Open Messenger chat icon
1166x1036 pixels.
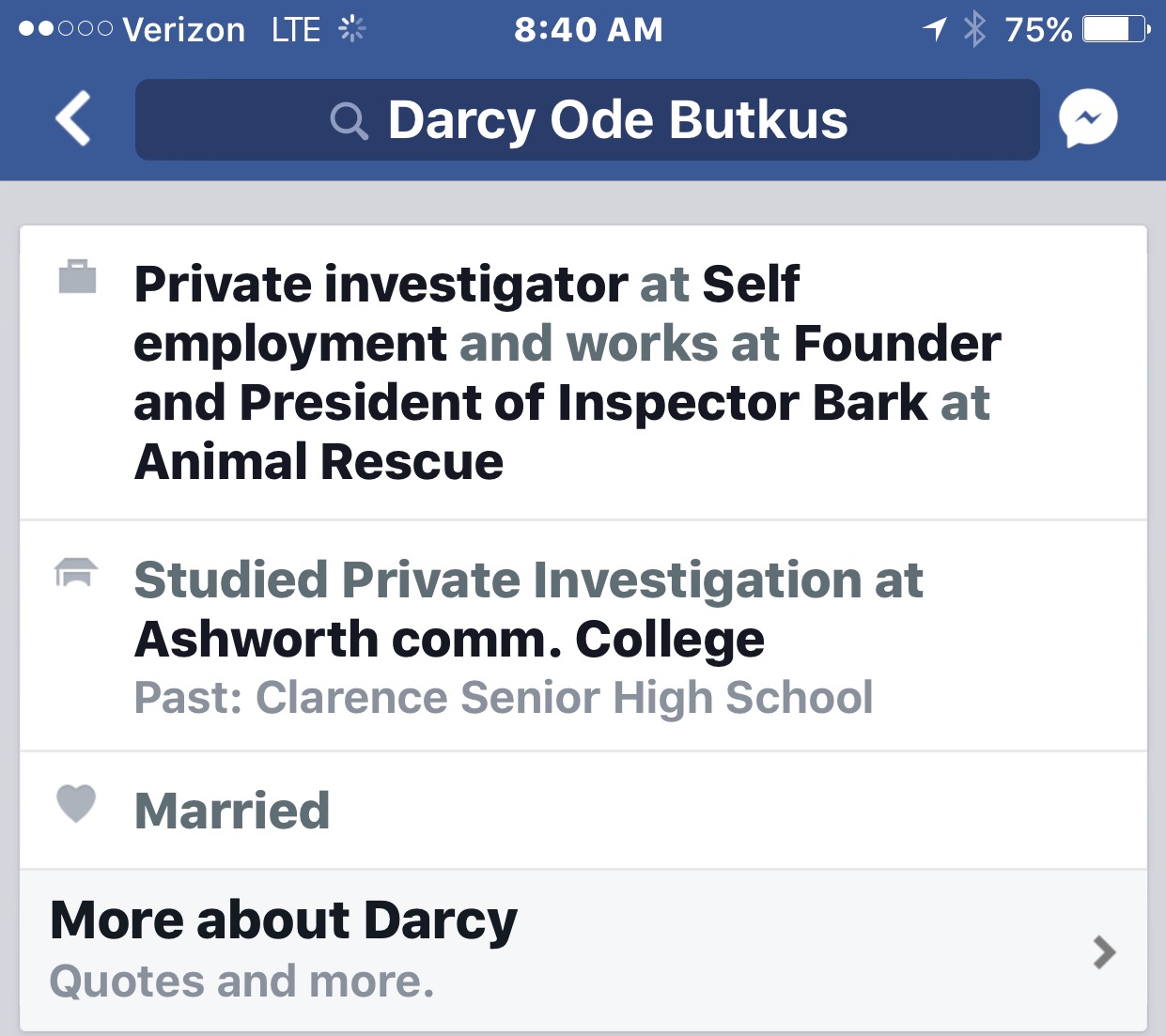(x=1088, y=118)
